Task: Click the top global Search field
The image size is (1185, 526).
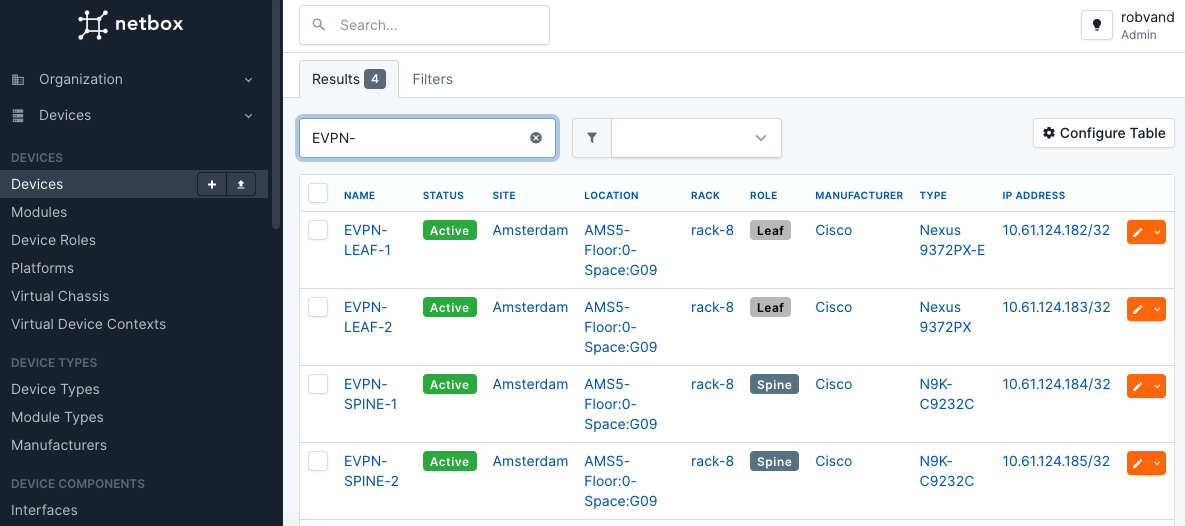Action: coord(424,25)
